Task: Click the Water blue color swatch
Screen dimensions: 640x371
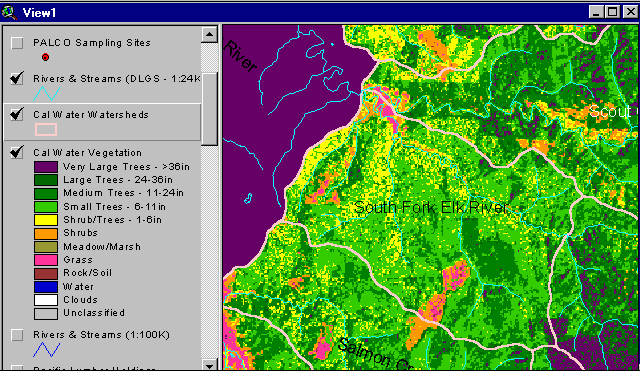Action: 46,287
